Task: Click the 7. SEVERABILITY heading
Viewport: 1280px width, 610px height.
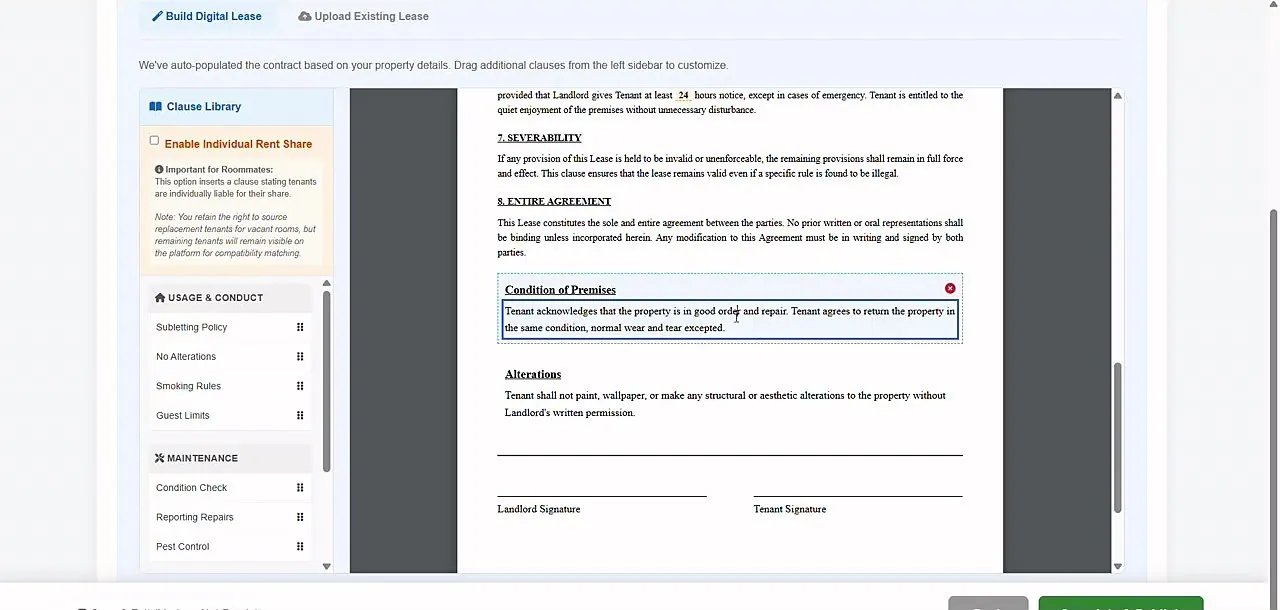Action: pyautogui.click(x=540, y=138)
